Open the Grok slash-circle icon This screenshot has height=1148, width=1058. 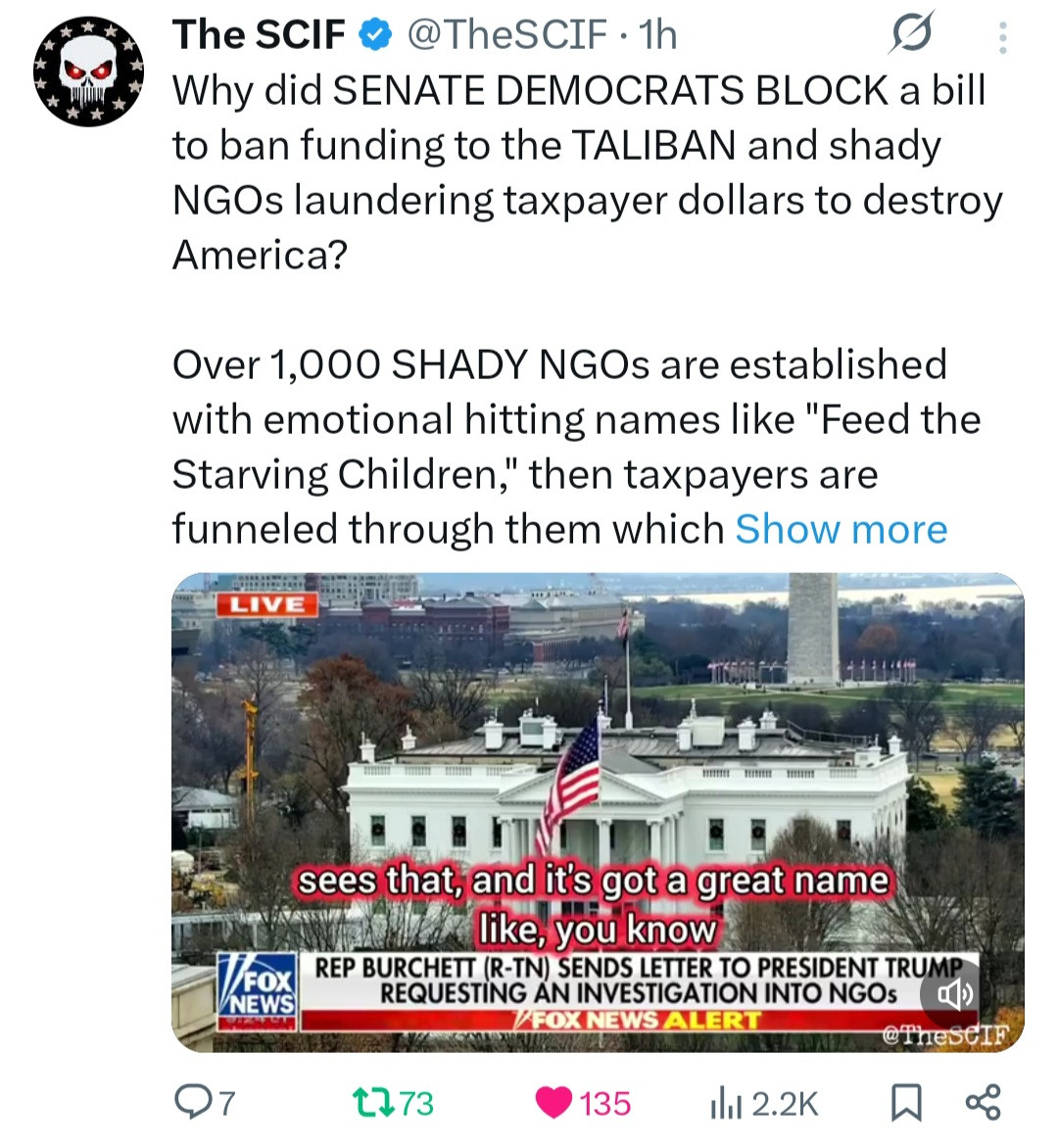coord(912,33)
